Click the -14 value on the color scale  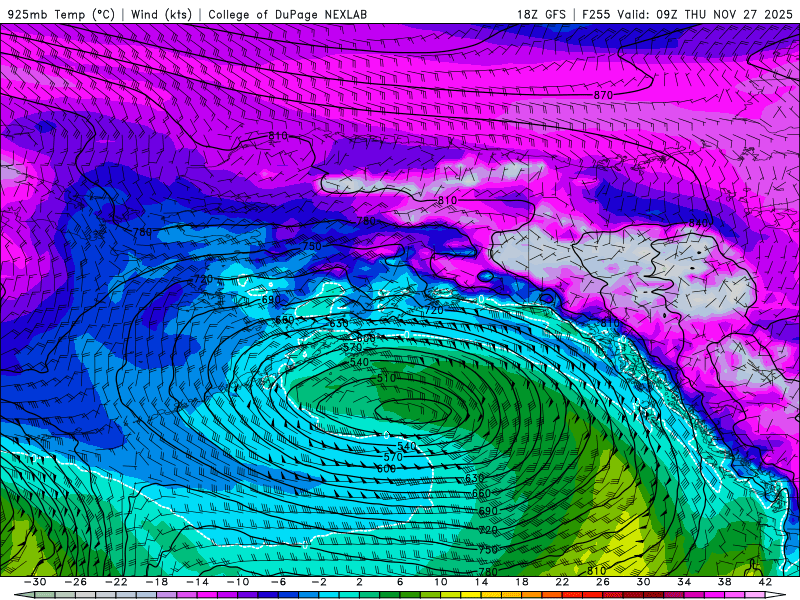197,582
